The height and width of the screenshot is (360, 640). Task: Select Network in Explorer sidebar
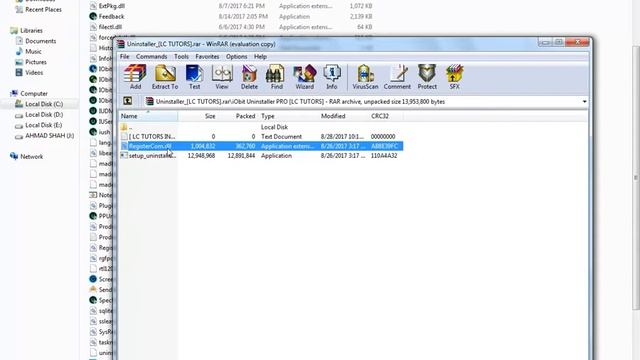(31, 157)
